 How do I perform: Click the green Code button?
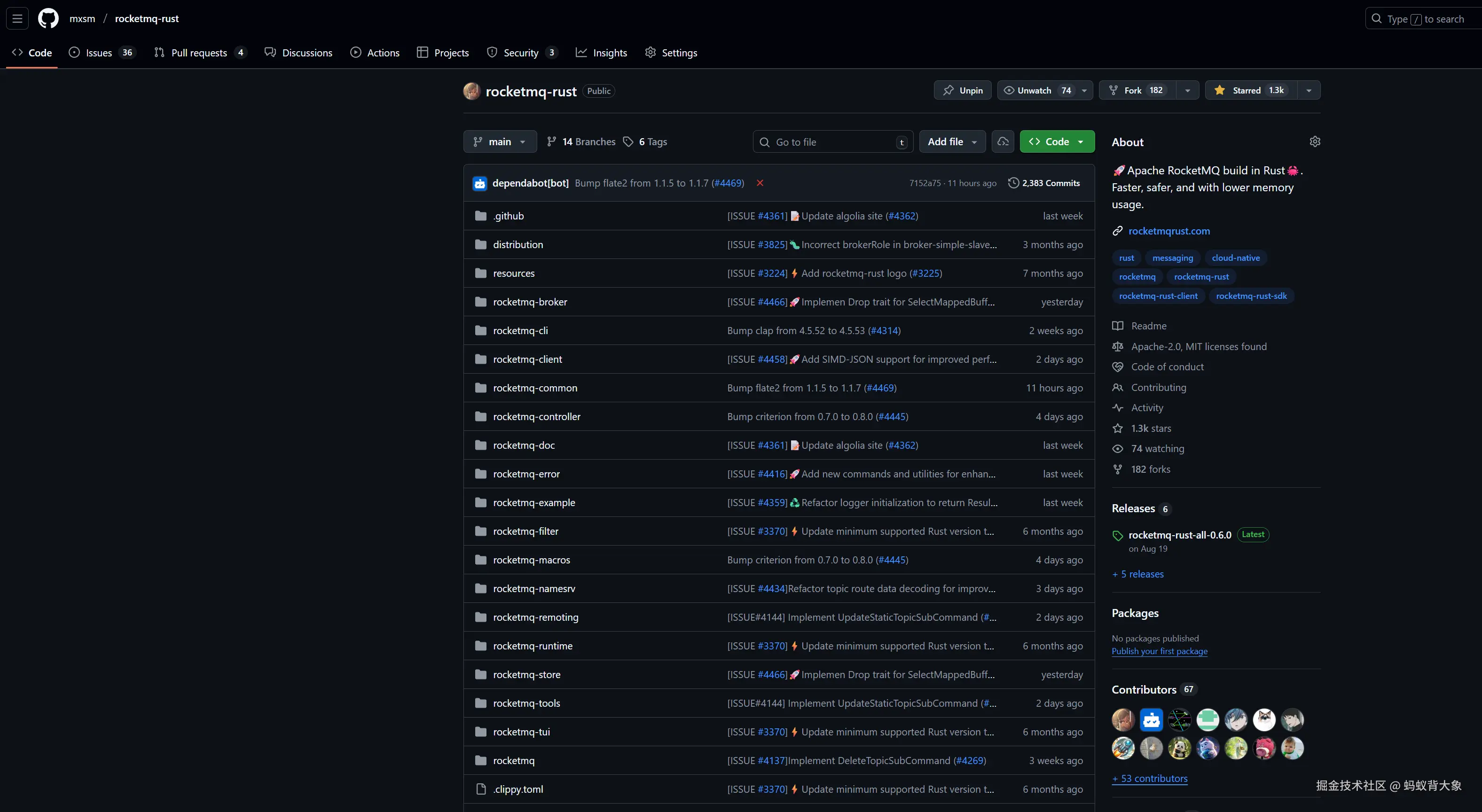1057,141
